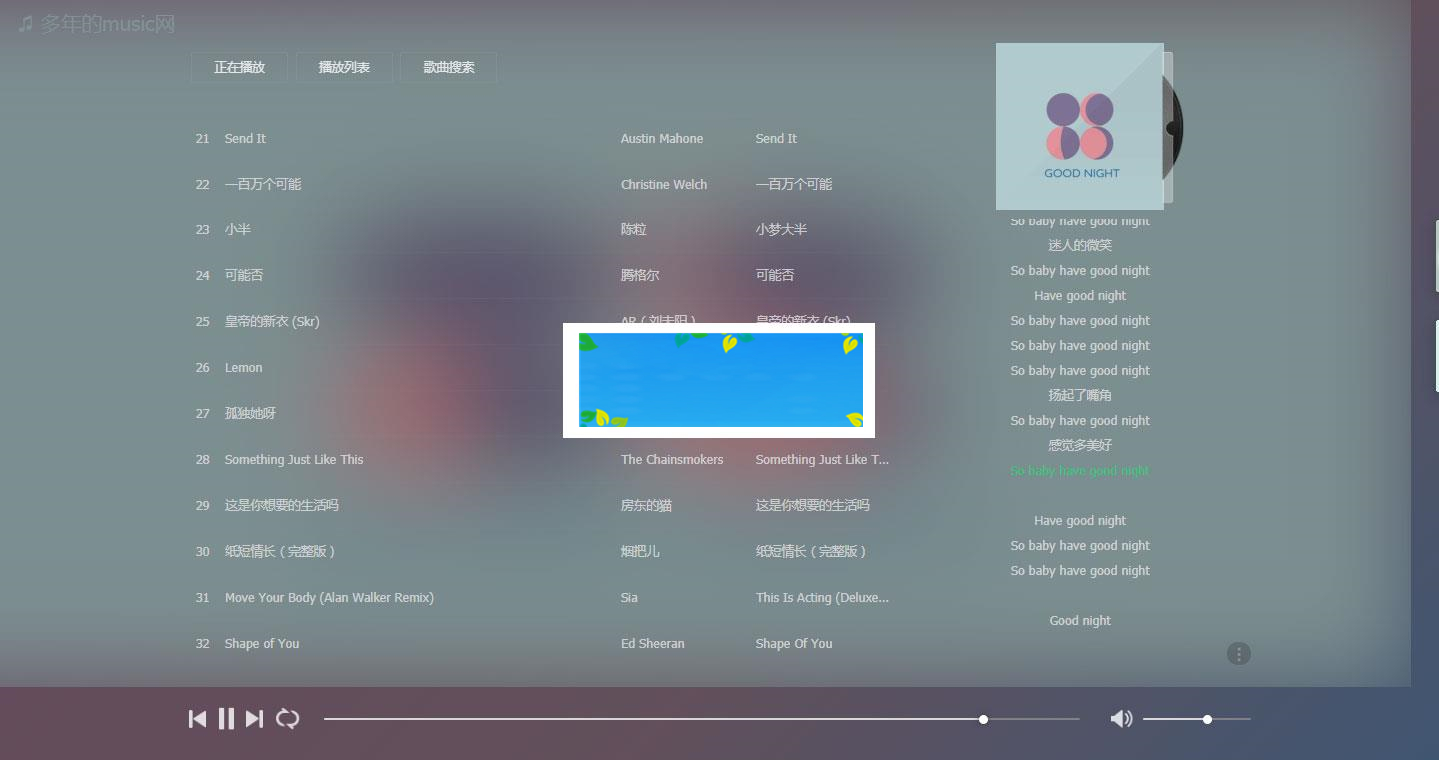Skip to the next track

click(254, 719)
